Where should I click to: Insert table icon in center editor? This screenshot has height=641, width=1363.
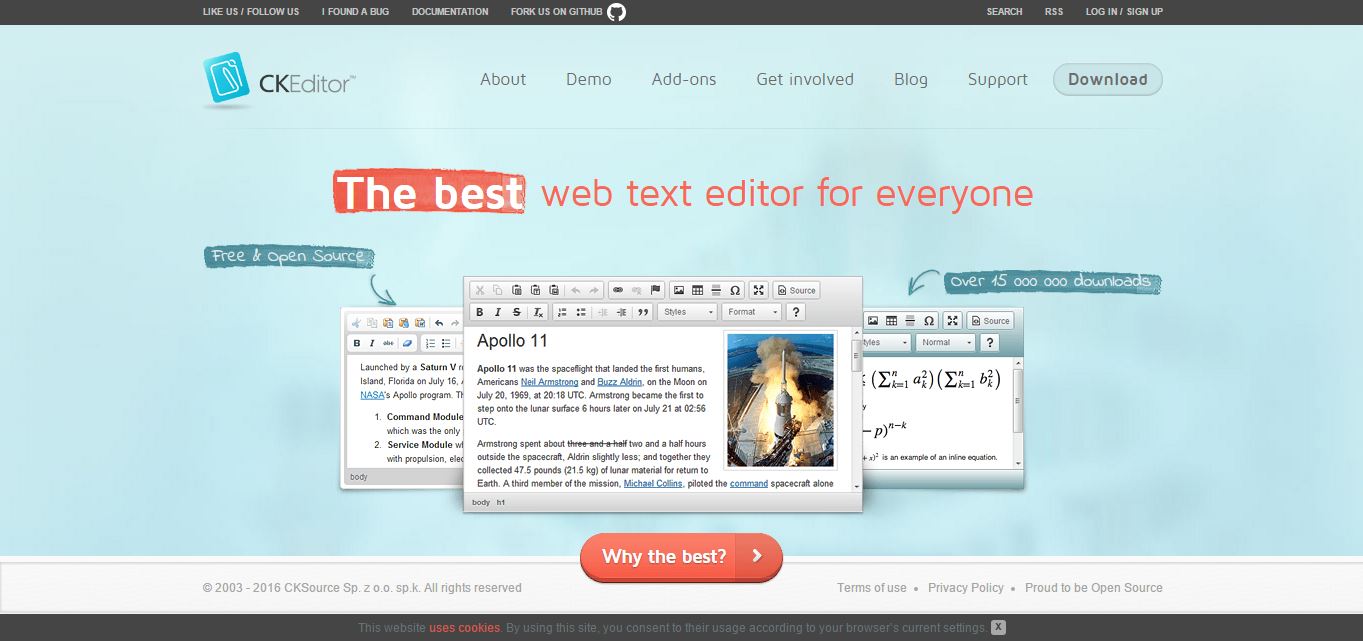pos(698,290)
